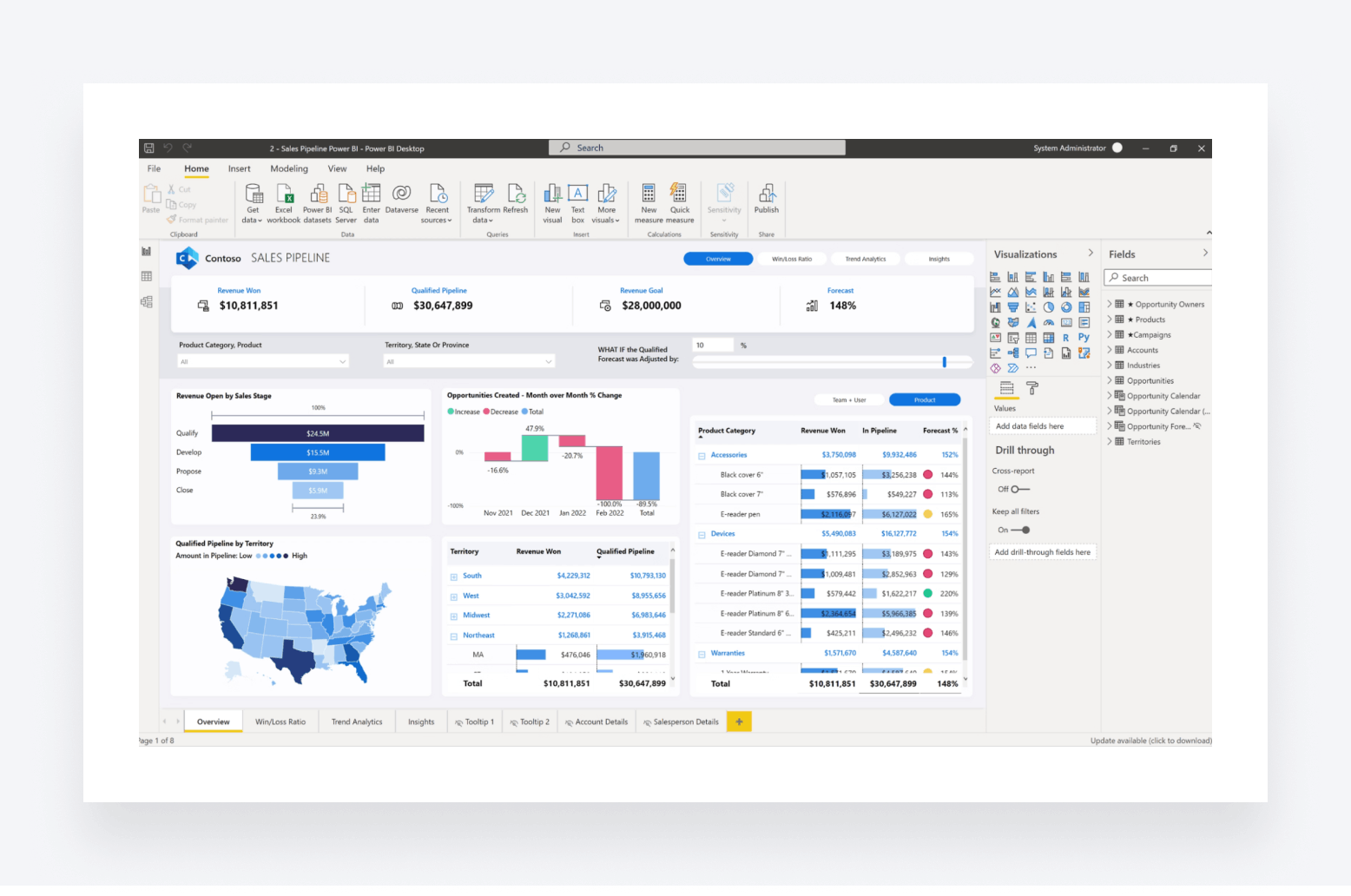Open Product Category slicer dropdown
The image size is (1351, 896).
click(263, 362)
